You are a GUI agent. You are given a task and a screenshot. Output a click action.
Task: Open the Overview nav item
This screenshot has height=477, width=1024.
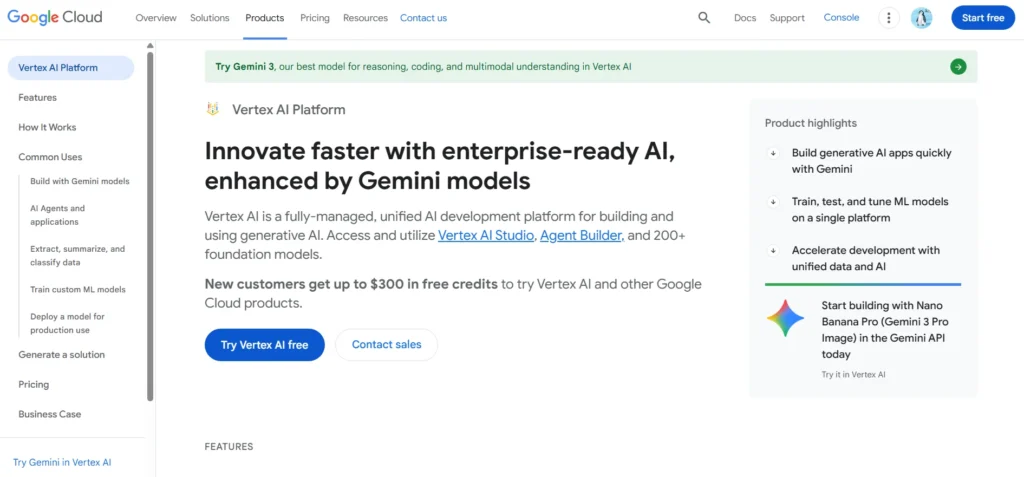(x=156, y=18)
